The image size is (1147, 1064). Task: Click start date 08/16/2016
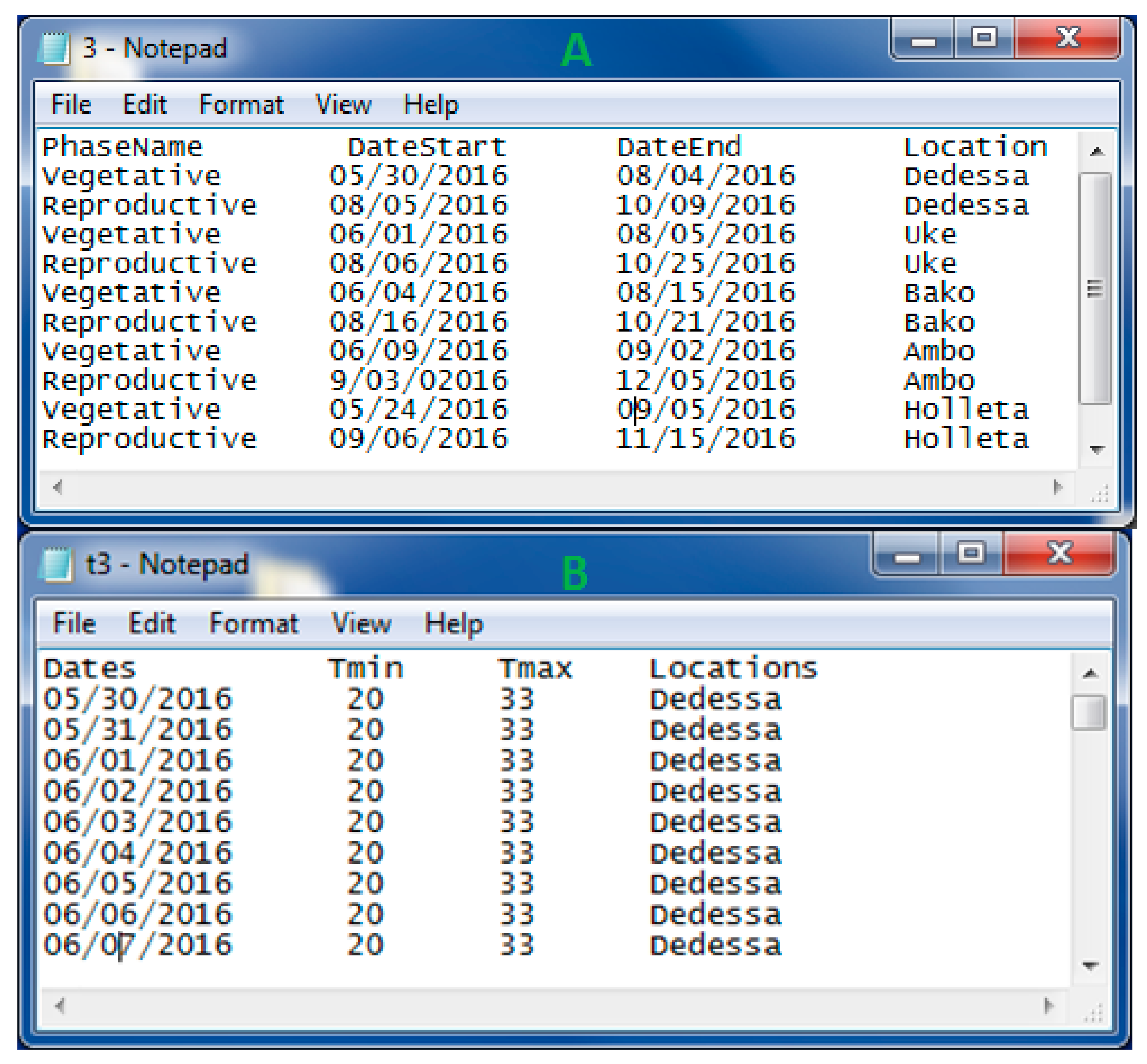click(x=419, y=322)
